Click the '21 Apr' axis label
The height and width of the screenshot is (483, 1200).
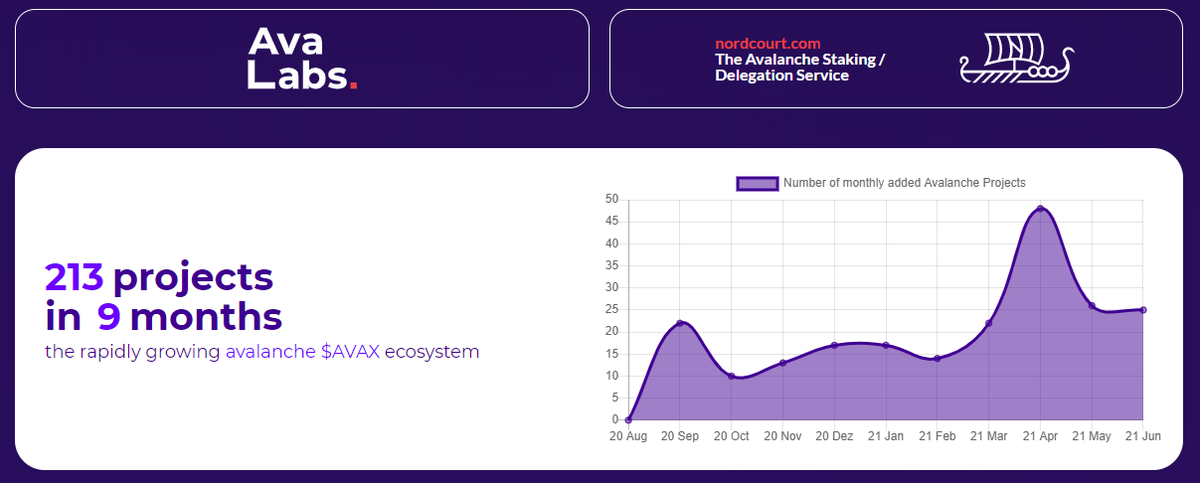(x=1040, y=437)
